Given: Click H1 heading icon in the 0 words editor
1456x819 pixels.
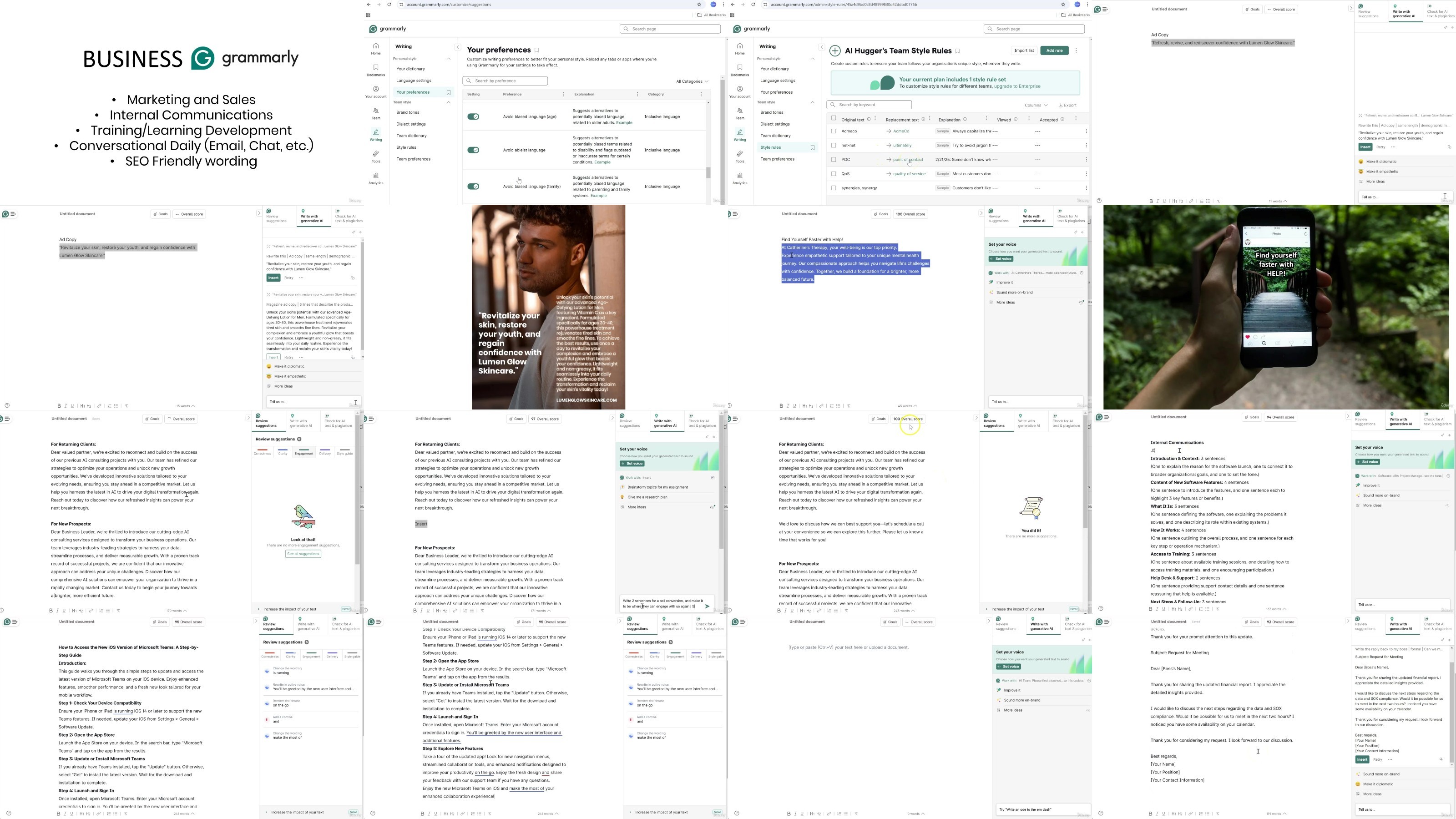Looking at the screenshot, I should click(x=813, y=814).
